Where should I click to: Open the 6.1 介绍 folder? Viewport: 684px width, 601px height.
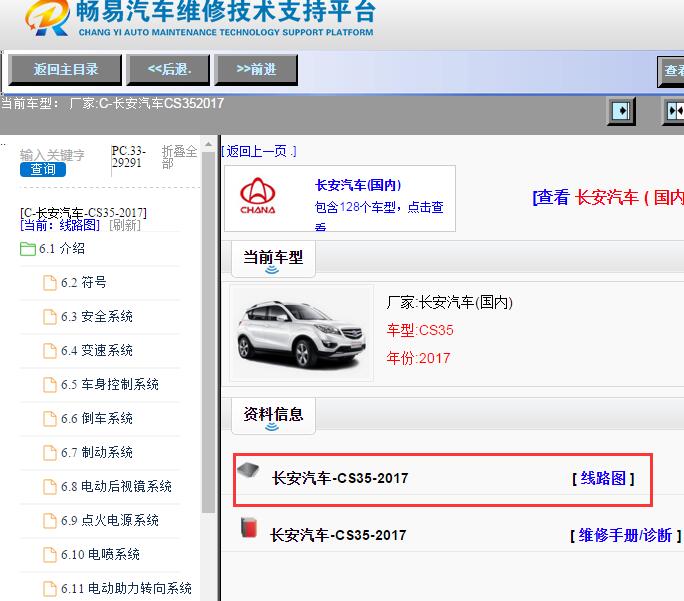click(62, 249)
